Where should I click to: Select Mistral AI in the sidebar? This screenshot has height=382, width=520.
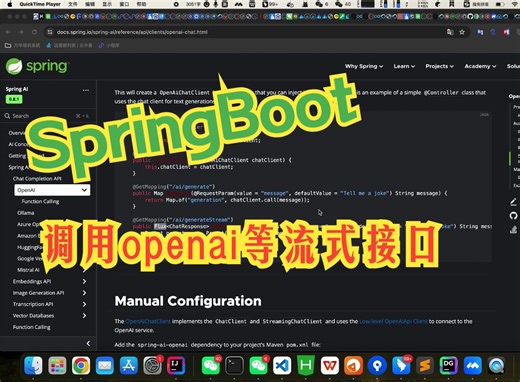[x=28, y=270]
